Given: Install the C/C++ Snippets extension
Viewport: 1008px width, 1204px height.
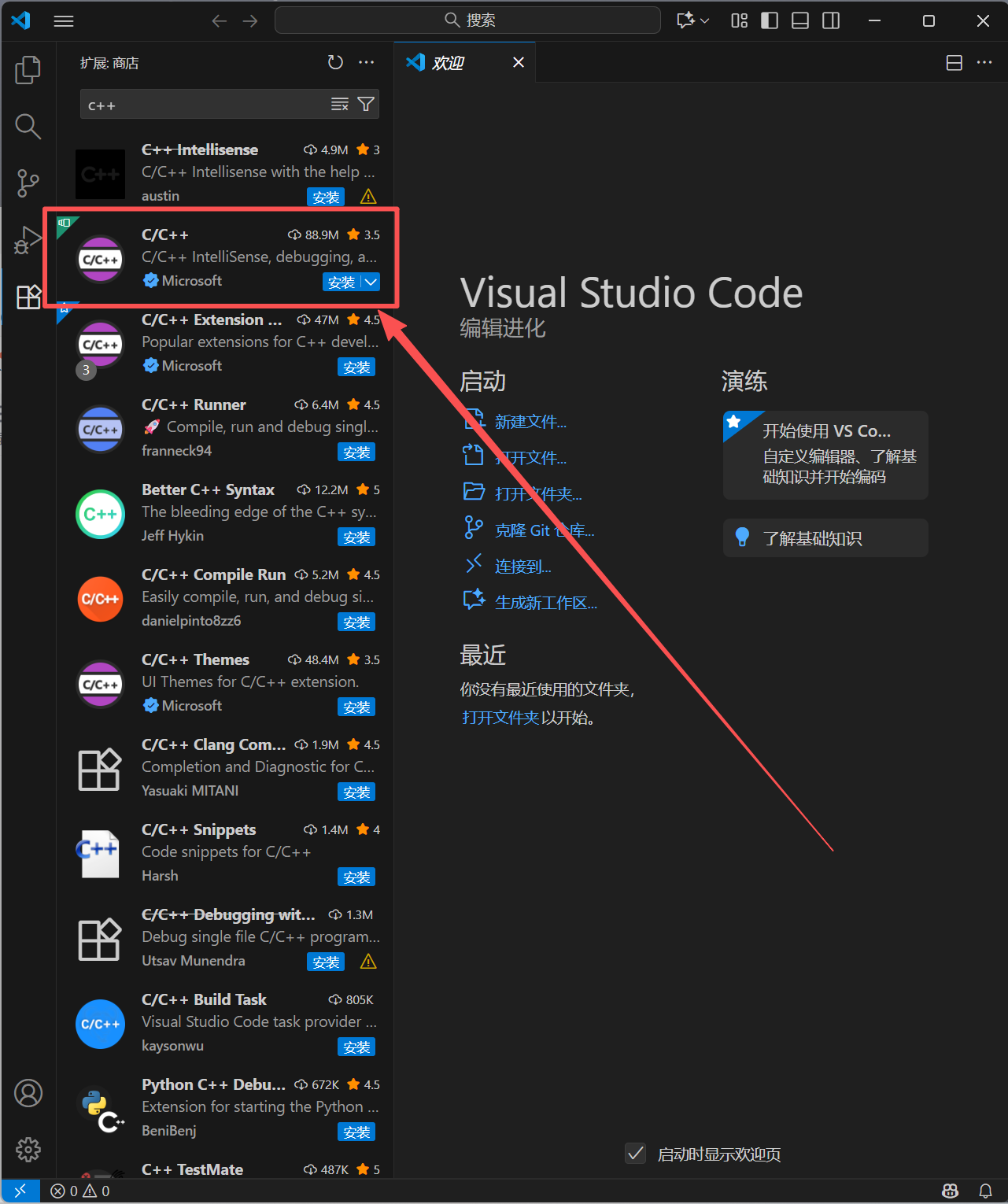Looking at the screenshot, I should pyautogui.click(x=356, y=877).
